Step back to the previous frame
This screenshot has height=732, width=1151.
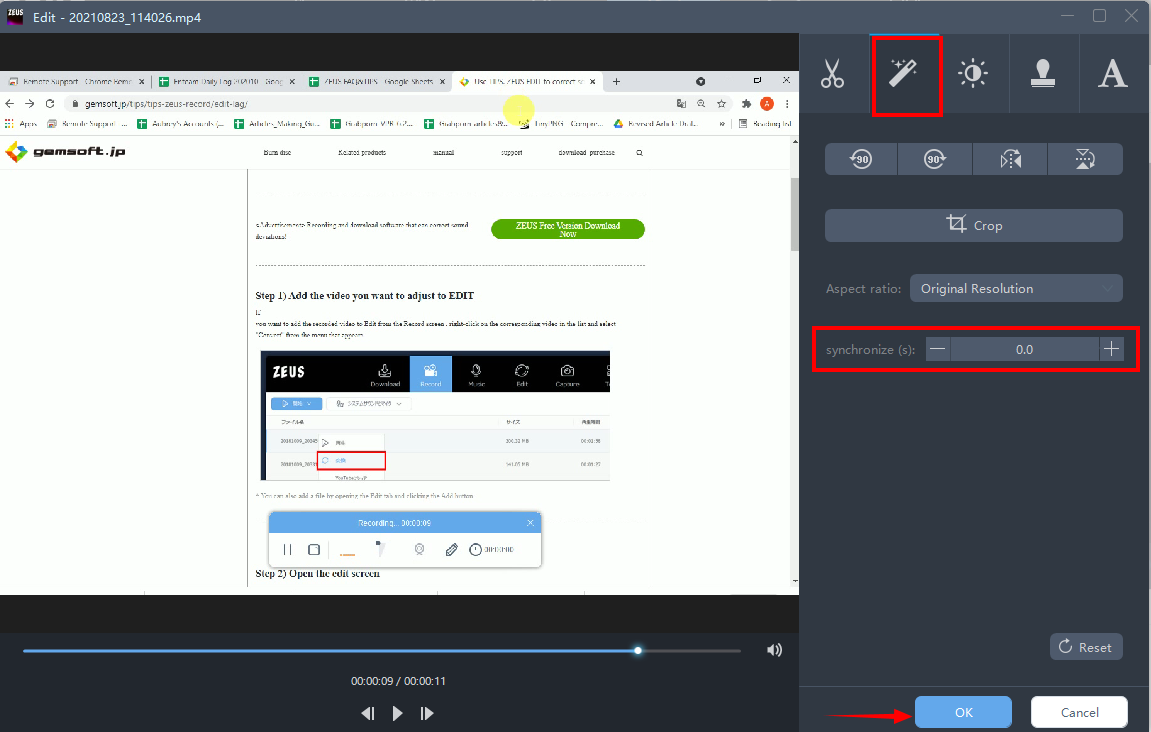click(x=368, y=713)
